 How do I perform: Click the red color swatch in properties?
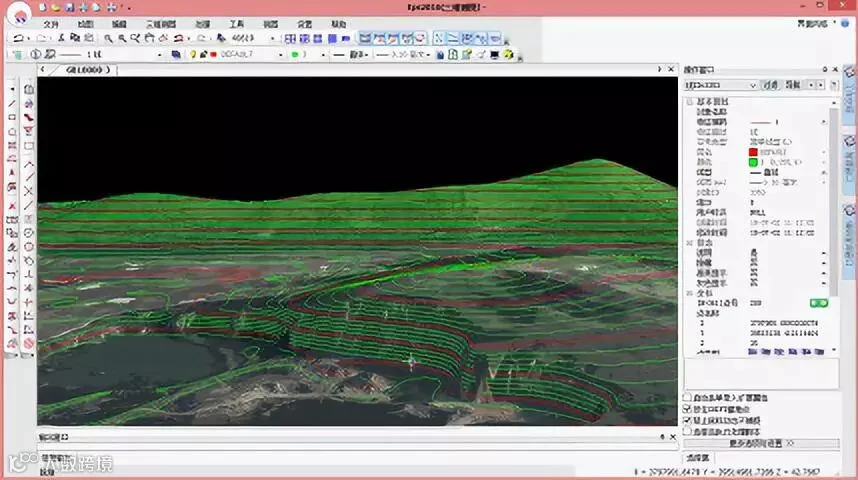[x=753, y=151]
